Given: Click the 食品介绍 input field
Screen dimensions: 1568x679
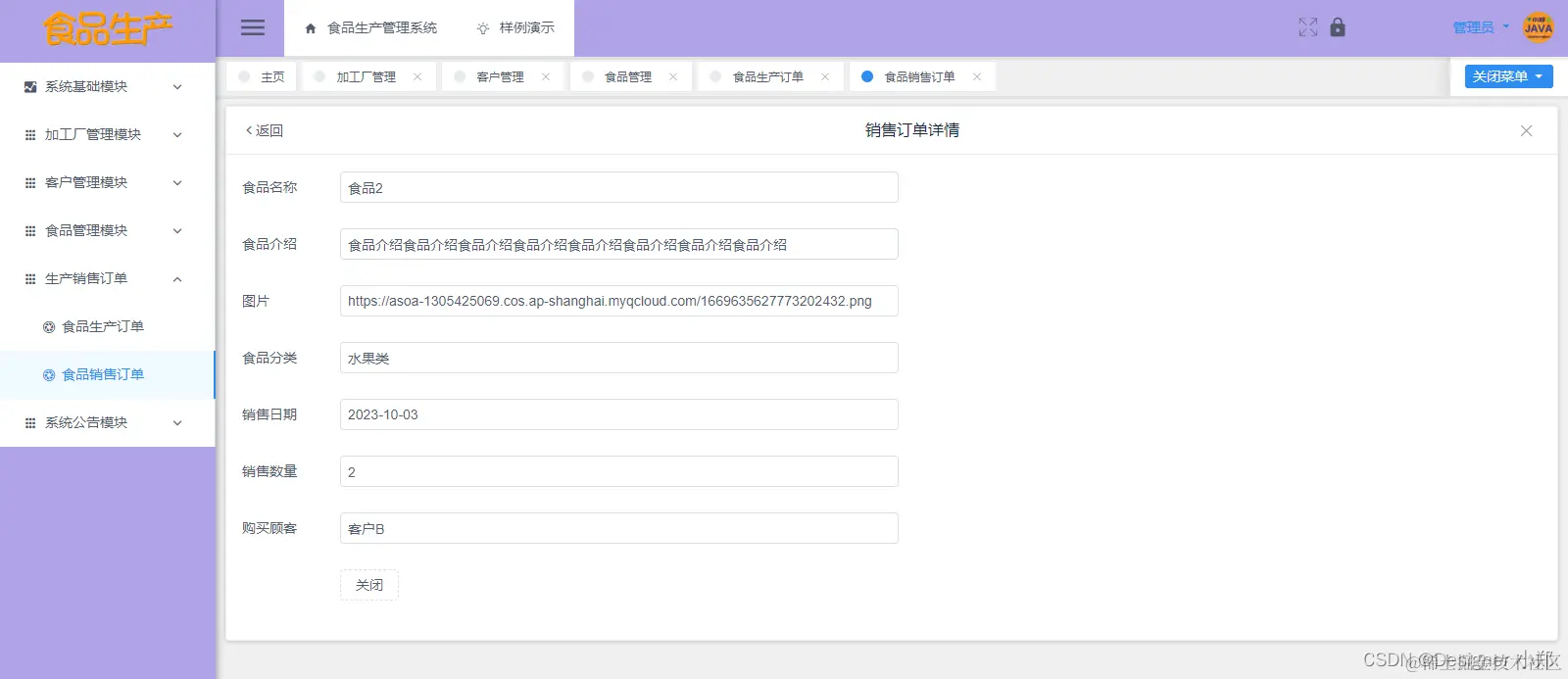Looking at the screenshot, I should pyautogui.click(x=619, y=244).
